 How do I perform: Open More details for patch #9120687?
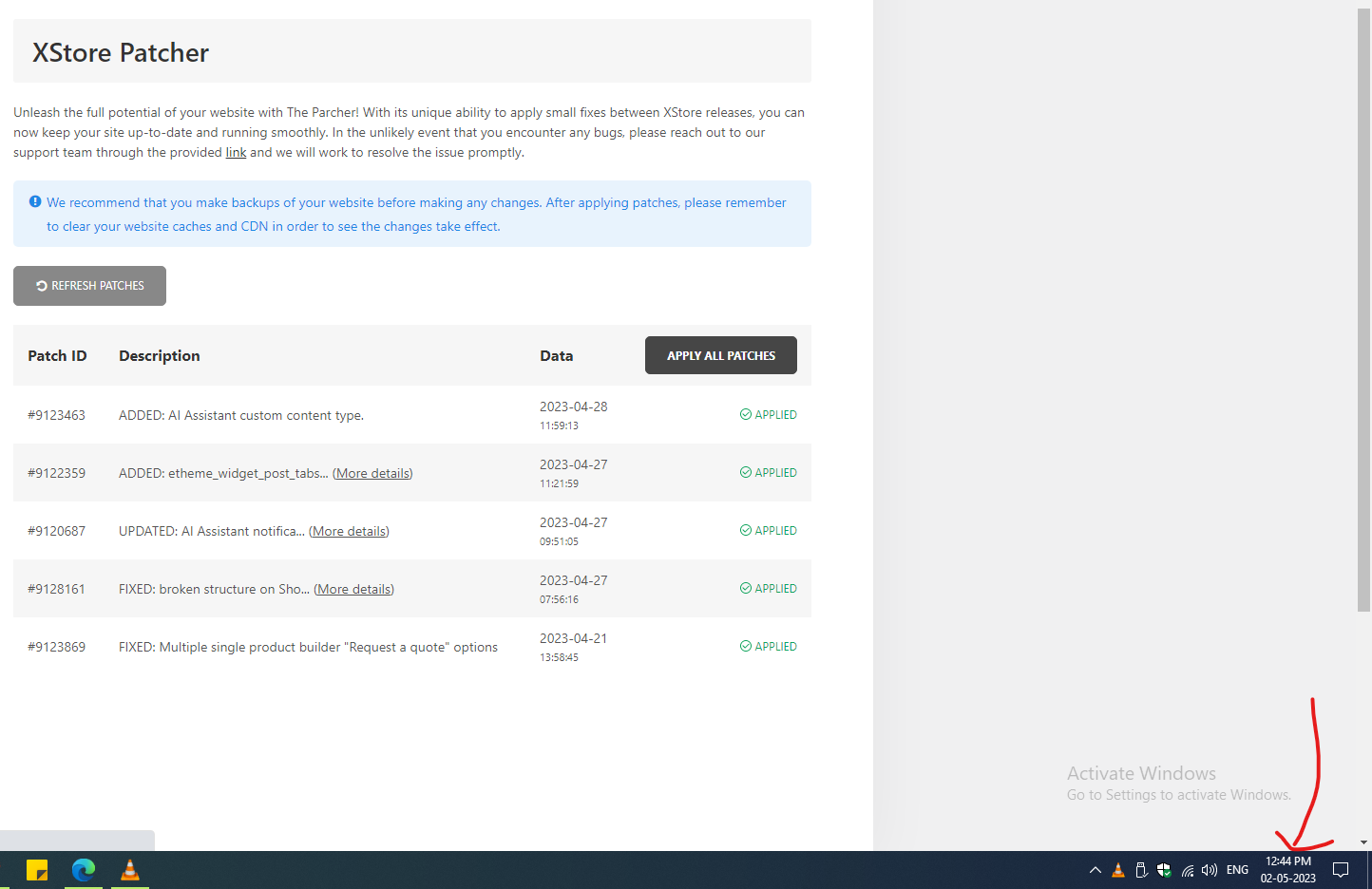pos(349,531)
